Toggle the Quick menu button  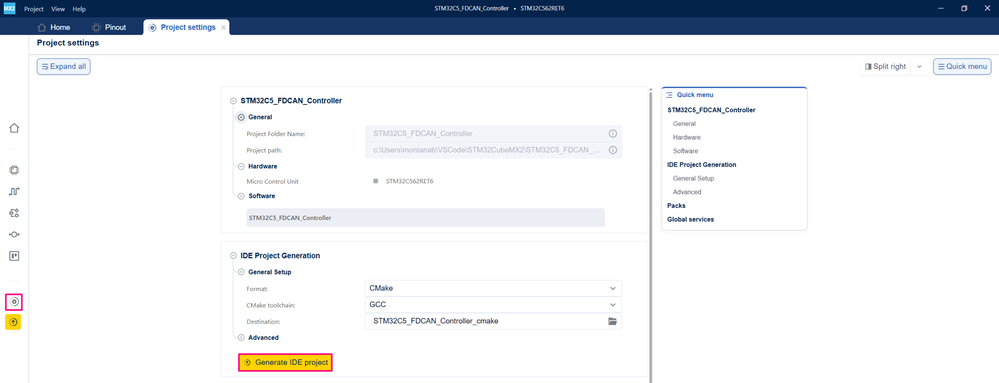pyautogui.click(x=962, y=66)
